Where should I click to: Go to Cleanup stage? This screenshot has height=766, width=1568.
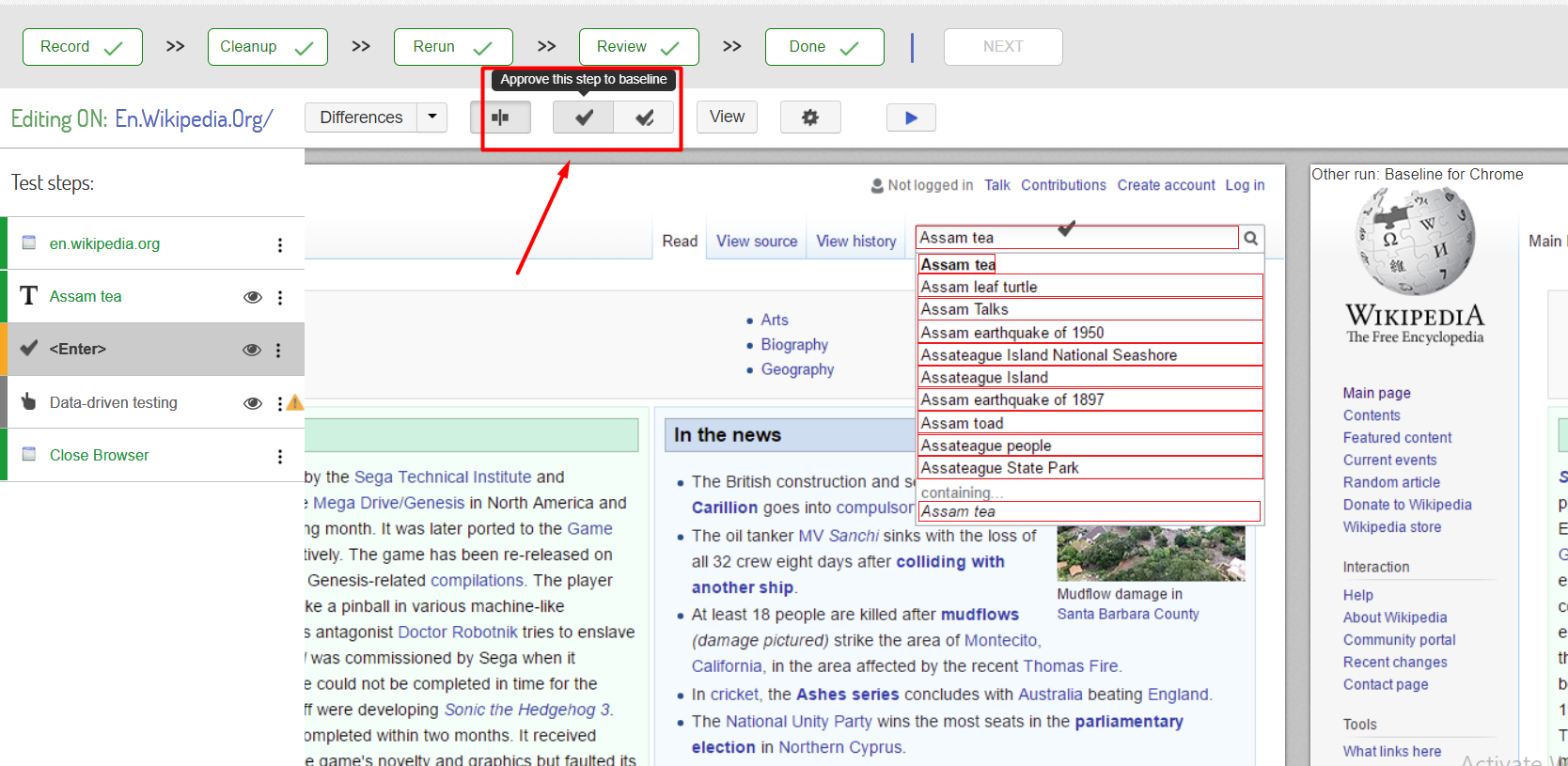pyautogui.click(x=268, y=47)
